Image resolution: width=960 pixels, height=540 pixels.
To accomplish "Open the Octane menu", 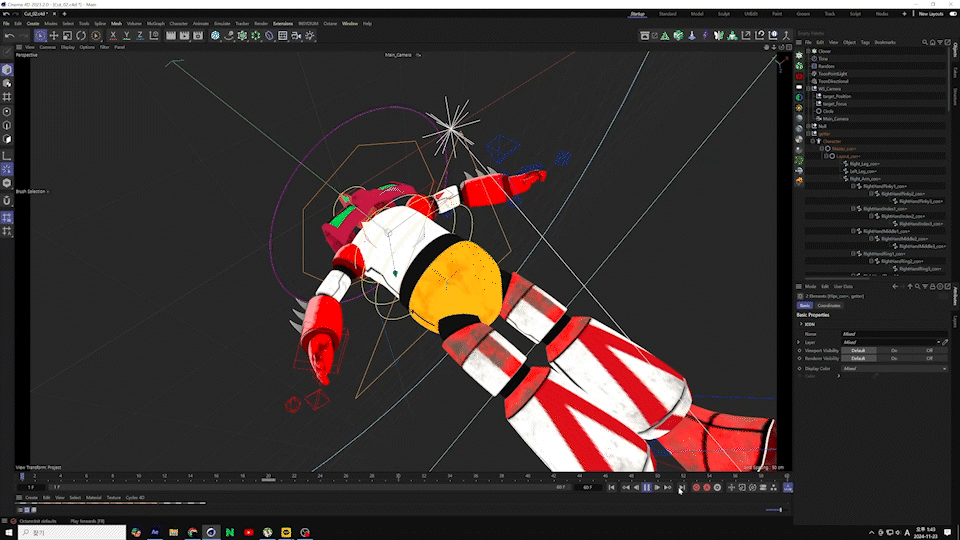I will coord(330,23).
